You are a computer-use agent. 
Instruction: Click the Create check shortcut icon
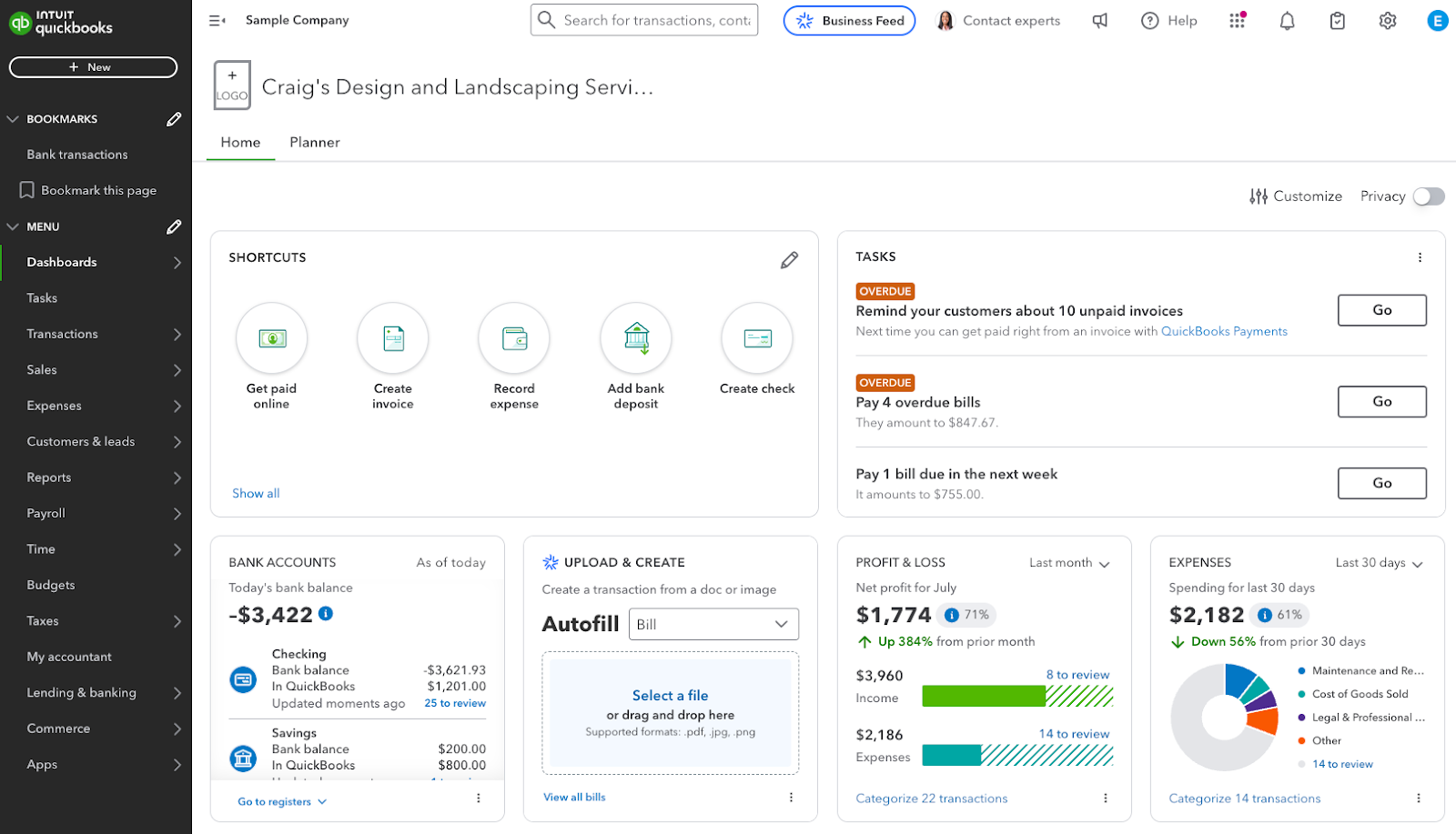point(757,338)
